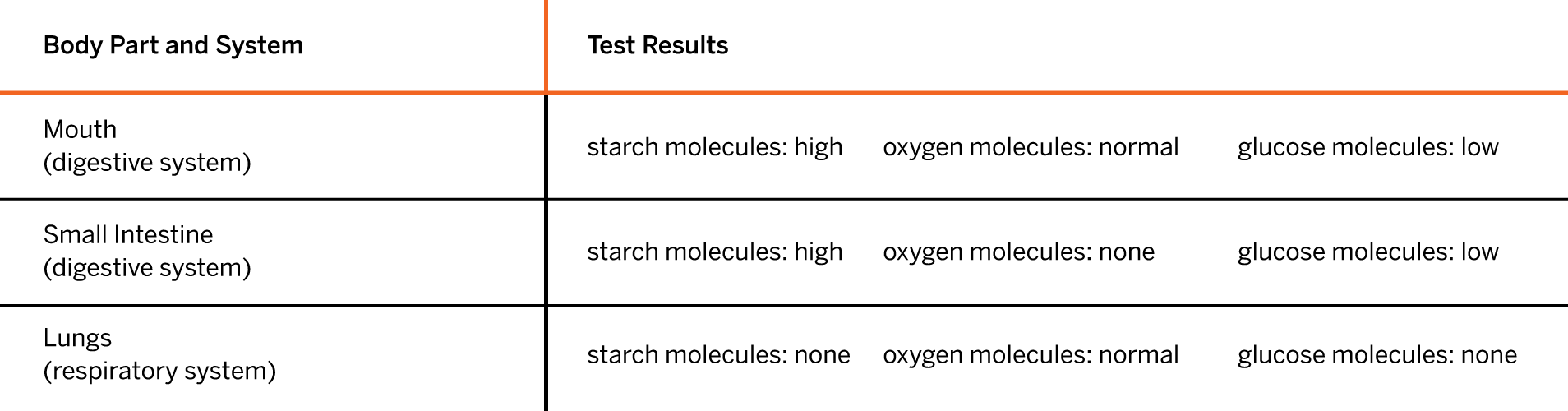Select the "Mouth" body part label

coord(80,129)
